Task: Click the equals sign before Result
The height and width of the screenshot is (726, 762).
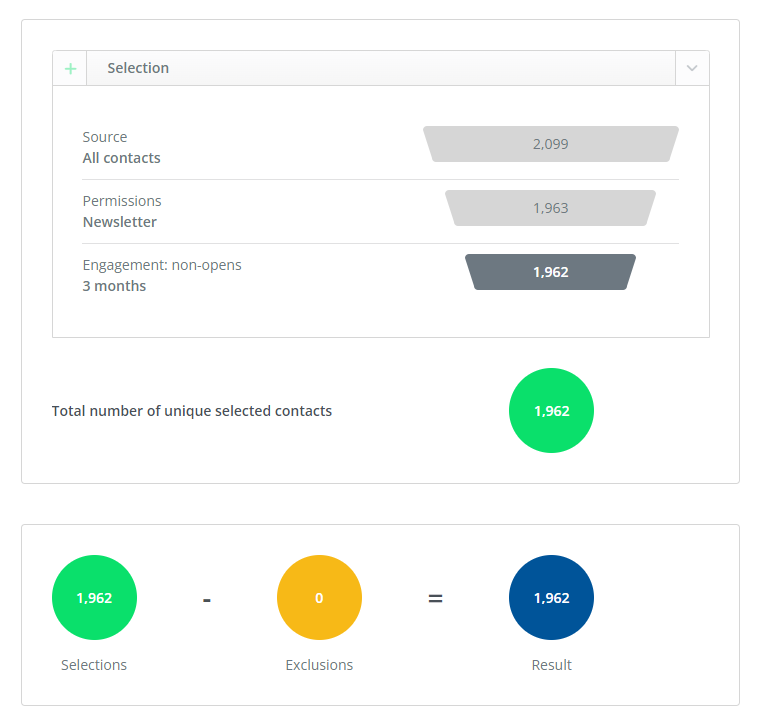Action: (x=435, y=599)
